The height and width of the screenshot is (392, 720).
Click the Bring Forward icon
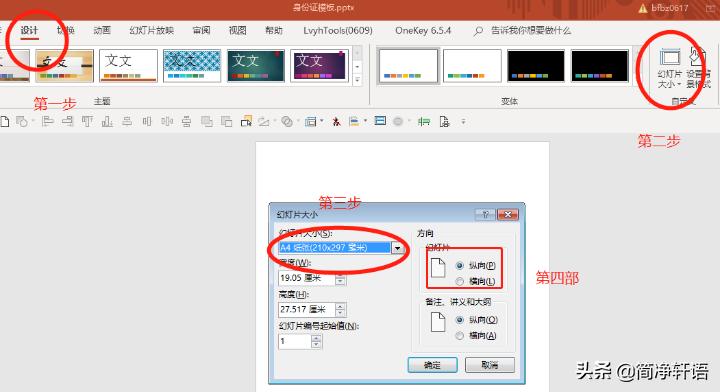[x=207, y=122]
